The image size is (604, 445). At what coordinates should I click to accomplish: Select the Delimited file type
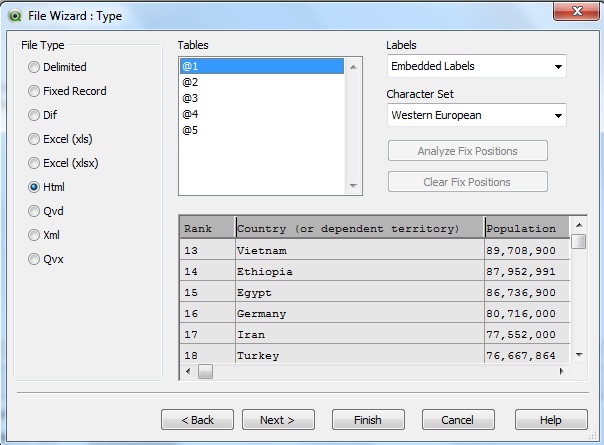[35, 67]
